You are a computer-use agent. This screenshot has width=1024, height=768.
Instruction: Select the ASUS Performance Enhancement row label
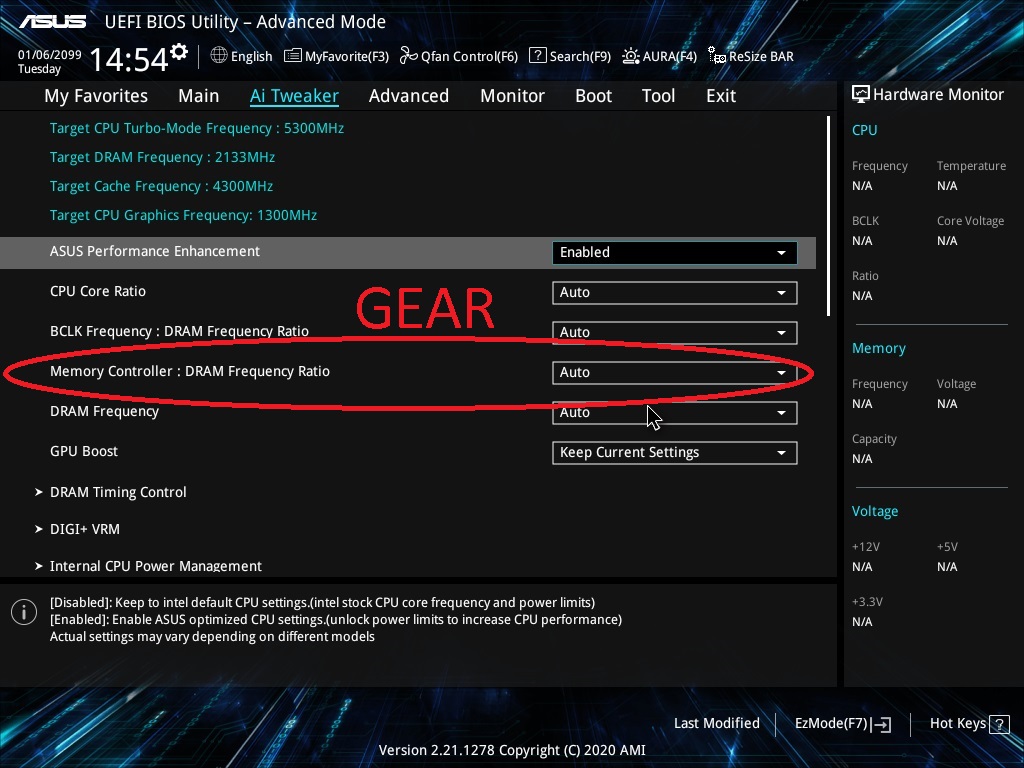[x=155, y=251]
